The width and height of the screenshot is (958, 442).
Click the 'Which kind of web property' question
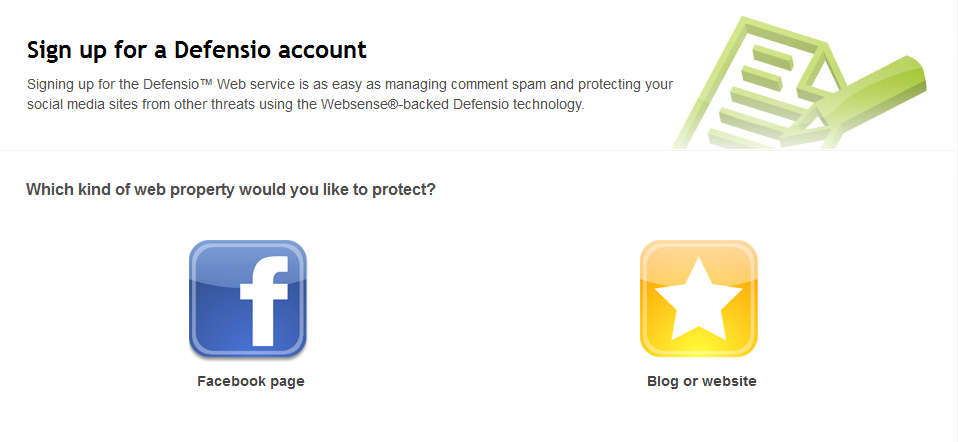[x=230, y=188]
